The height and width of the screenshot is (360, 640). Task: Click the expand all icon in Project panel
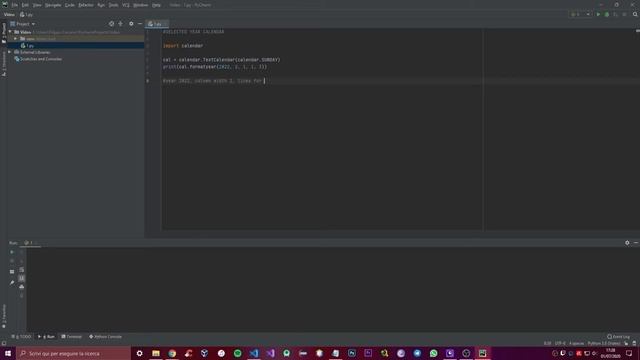click(120, 24)
